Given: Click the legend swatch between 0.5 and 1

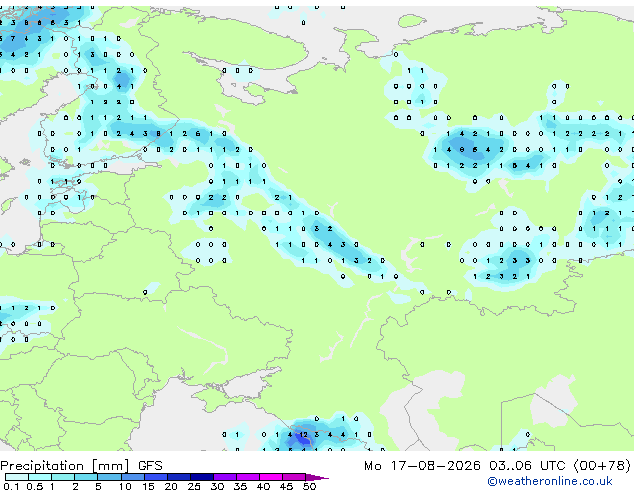Looking at the screenshot, I should click(x=40, y=477).
